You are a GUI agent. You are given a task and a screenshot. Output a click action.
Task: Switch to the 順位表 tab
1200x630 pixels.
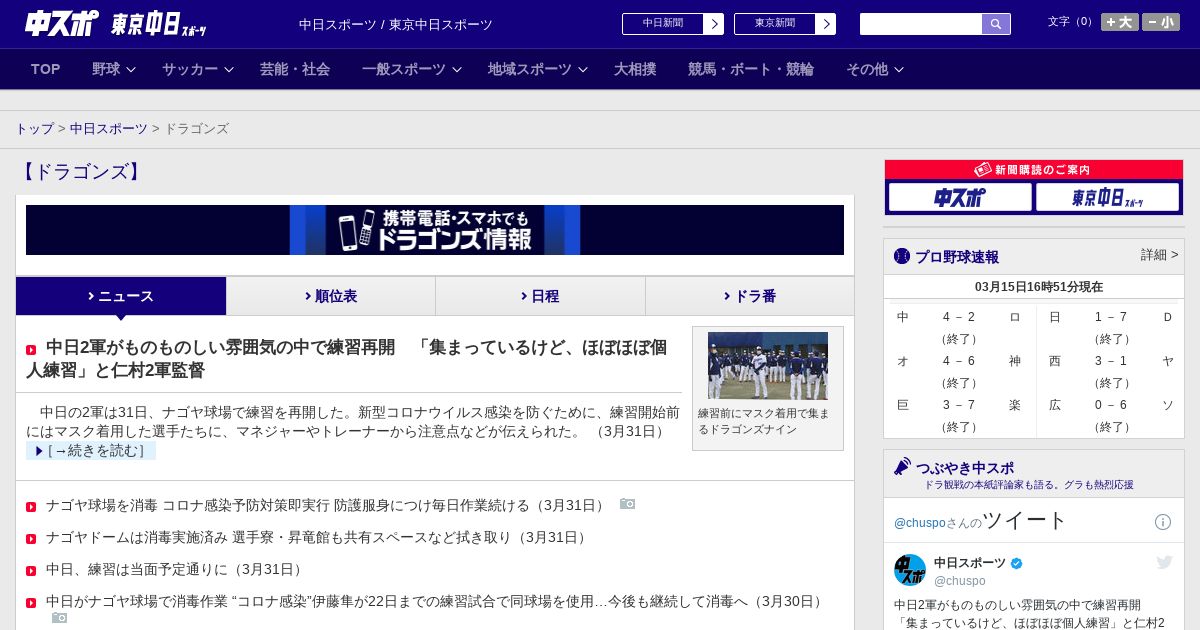(331, 296)
